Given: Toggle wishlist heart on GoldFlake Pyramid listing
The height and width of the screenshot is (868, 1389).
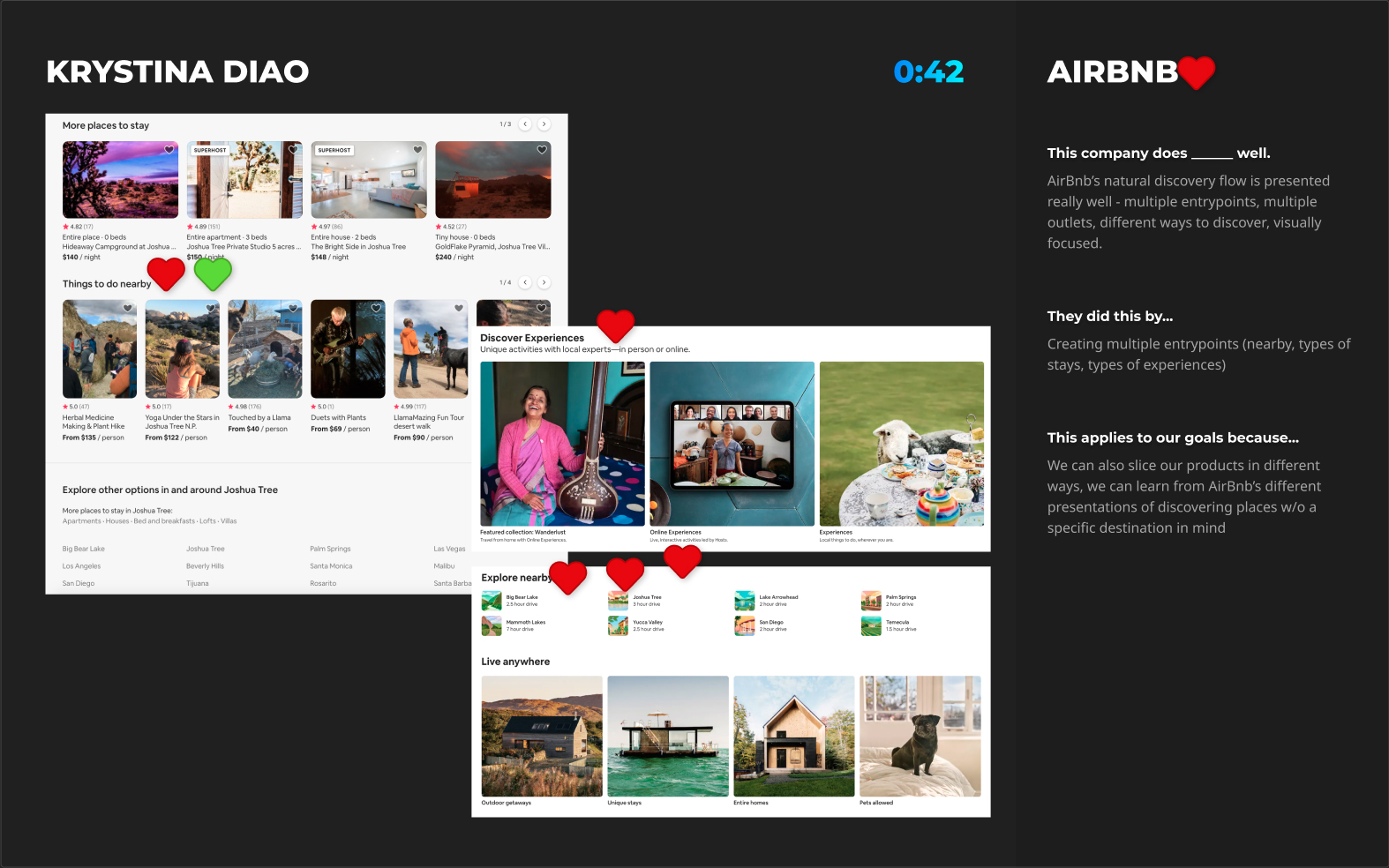Looking at the screenshot, I should click(x=542, y=150).
